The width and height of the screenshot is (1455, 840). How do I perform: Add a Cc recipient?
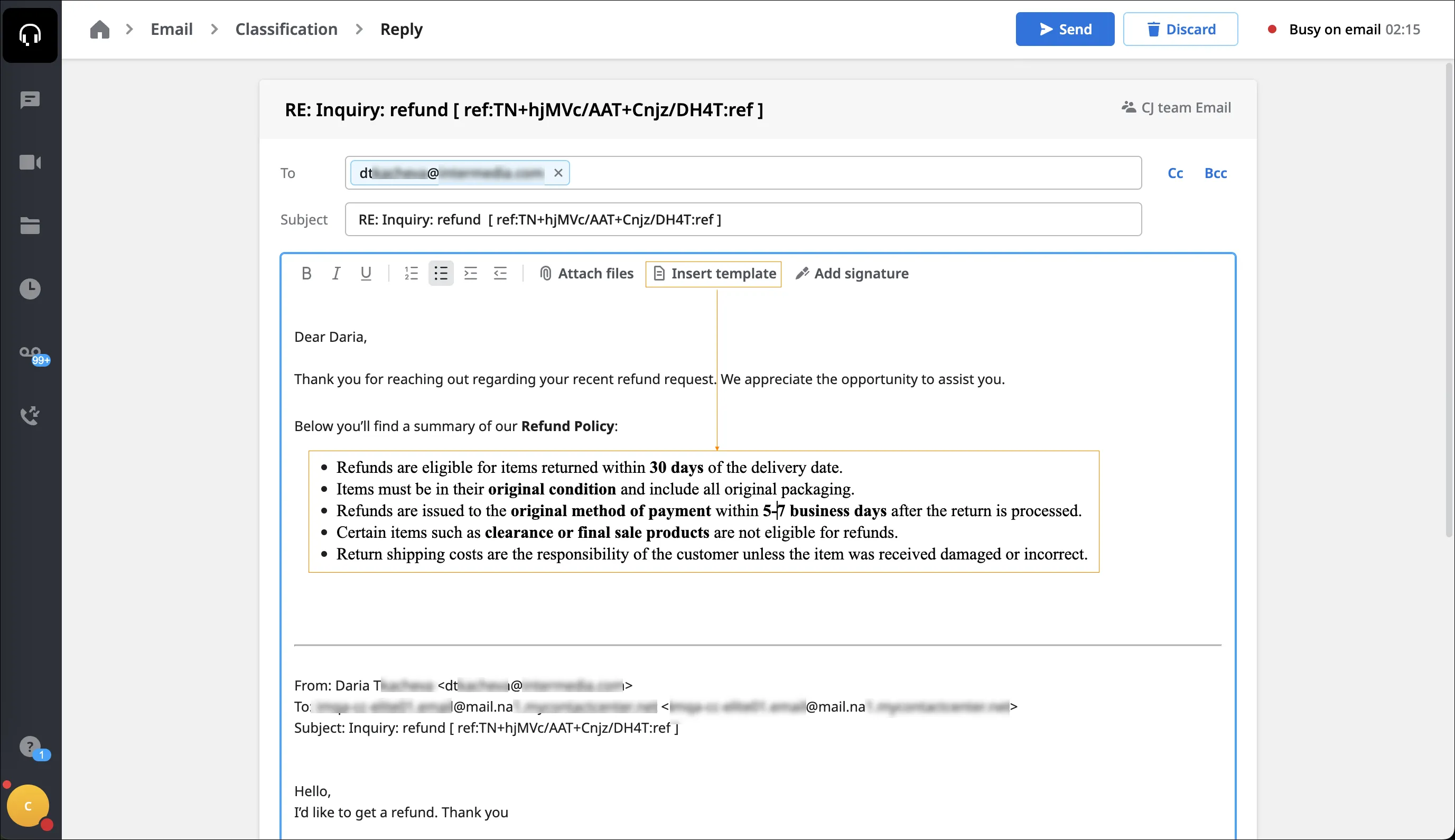click(1175, 173)
